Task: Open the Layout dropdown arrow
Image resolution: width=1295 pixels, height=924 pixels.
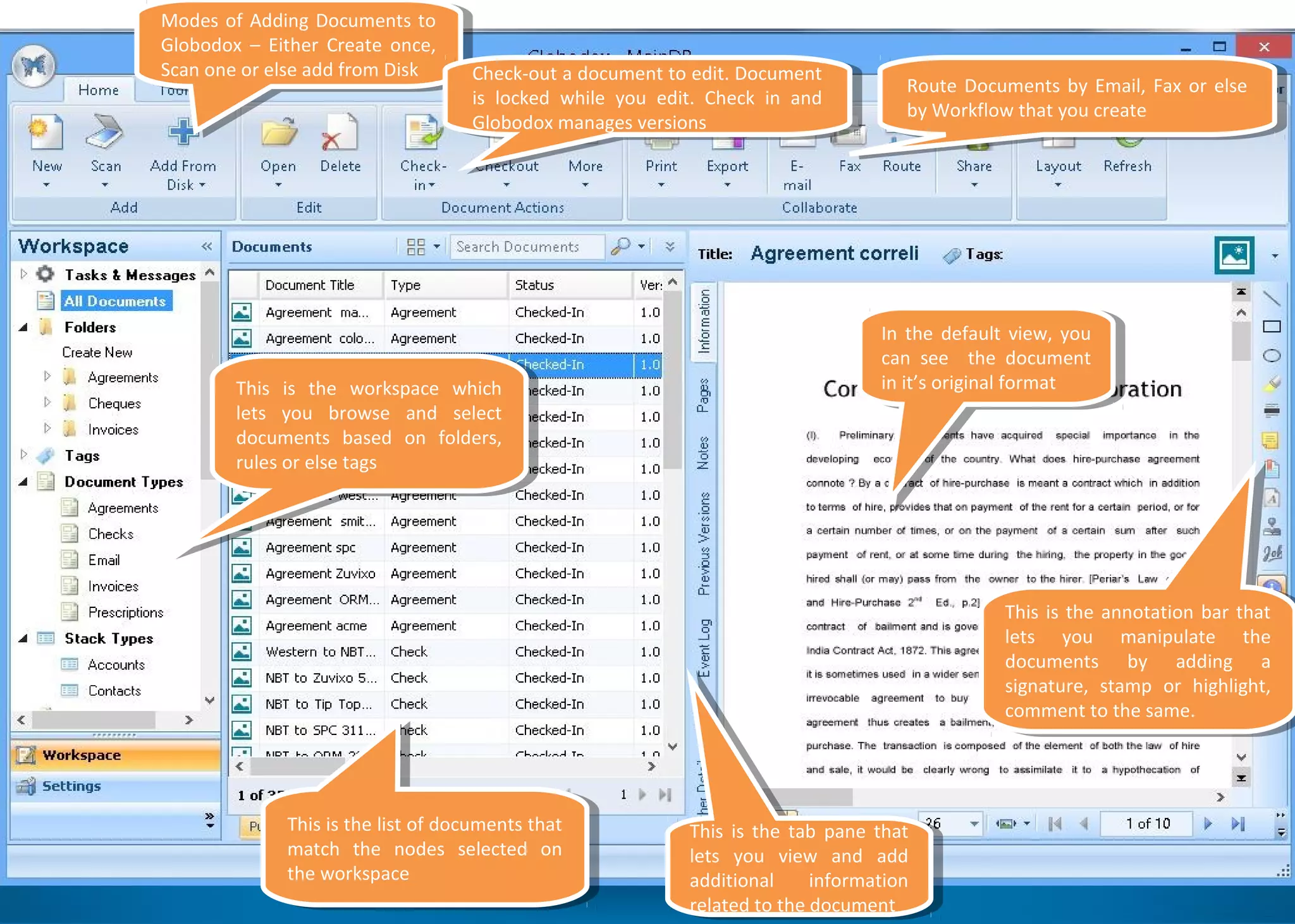Action: [1058, 185]
